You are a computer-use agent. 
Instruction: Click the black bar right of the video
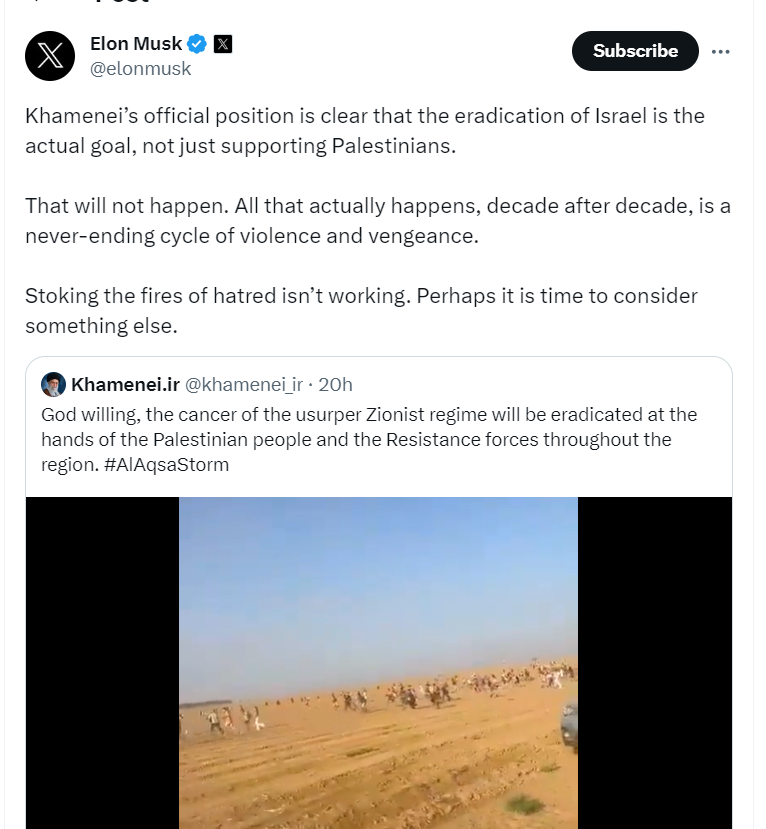(654, 662)
